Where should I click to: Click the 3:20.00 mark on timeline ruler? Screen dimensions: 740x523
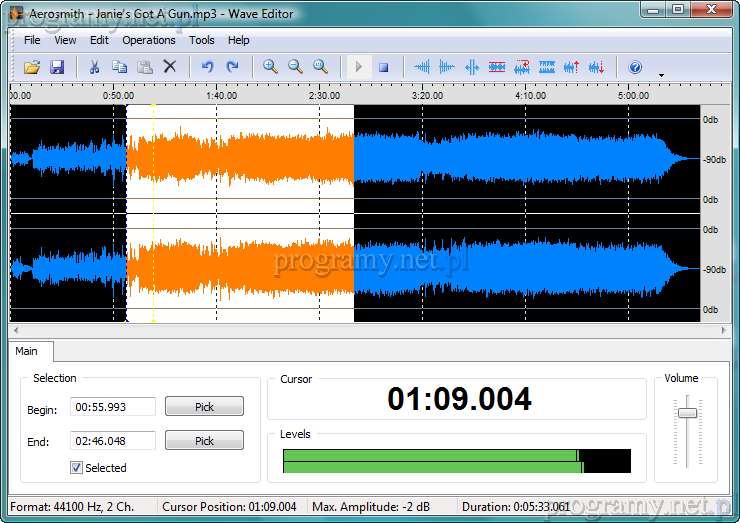point(424,97)
